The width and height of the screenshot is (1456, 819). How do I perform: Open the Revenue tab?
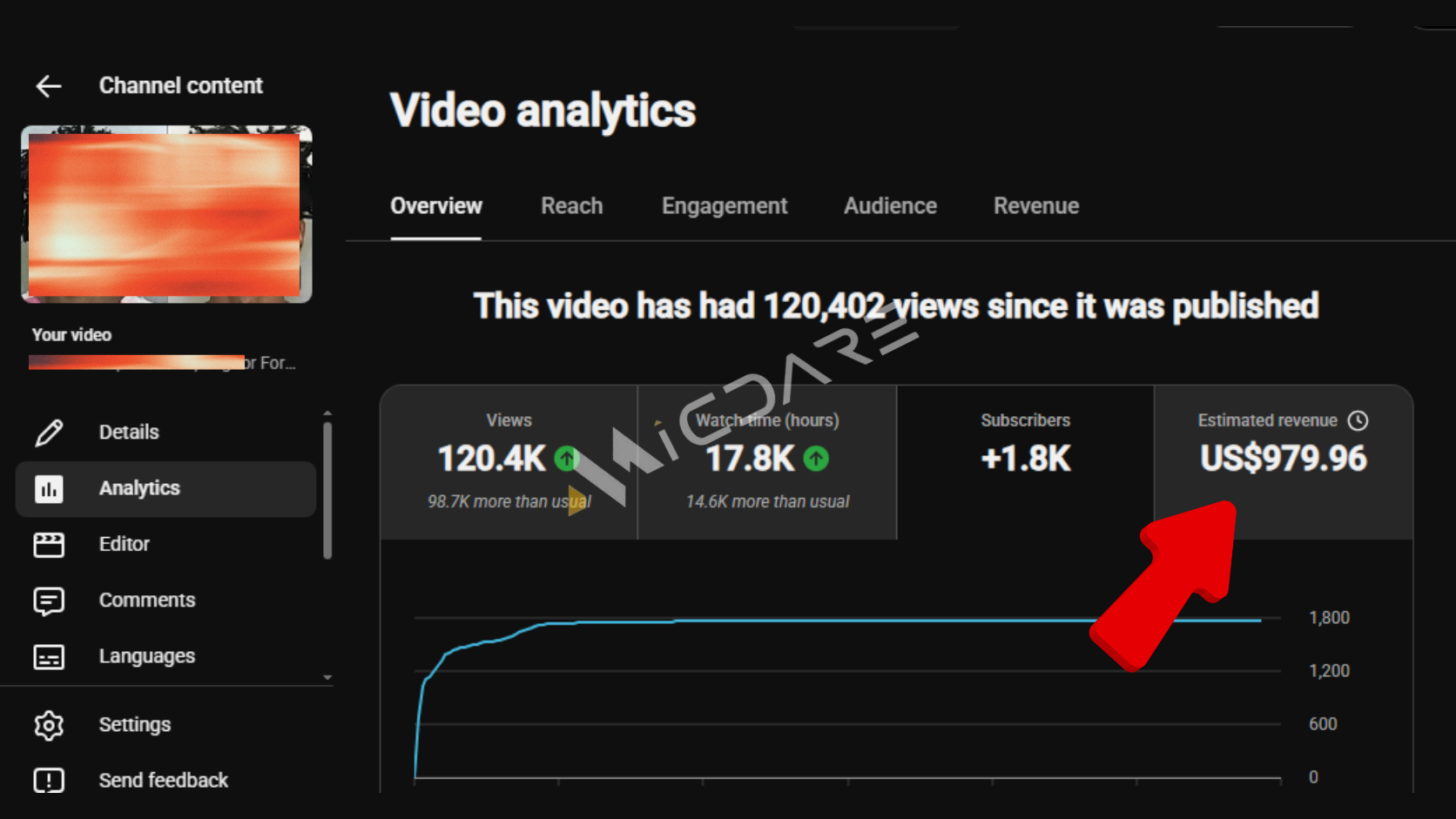[1036, 206]
